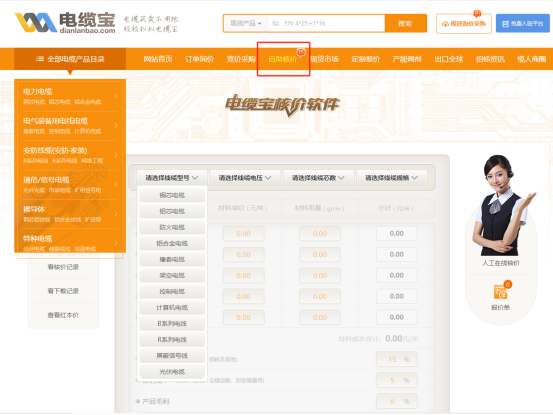This screenshot has width=553, height=415.
Task: Expand the 电力电缆 category arrow
Action: (116, 96)
